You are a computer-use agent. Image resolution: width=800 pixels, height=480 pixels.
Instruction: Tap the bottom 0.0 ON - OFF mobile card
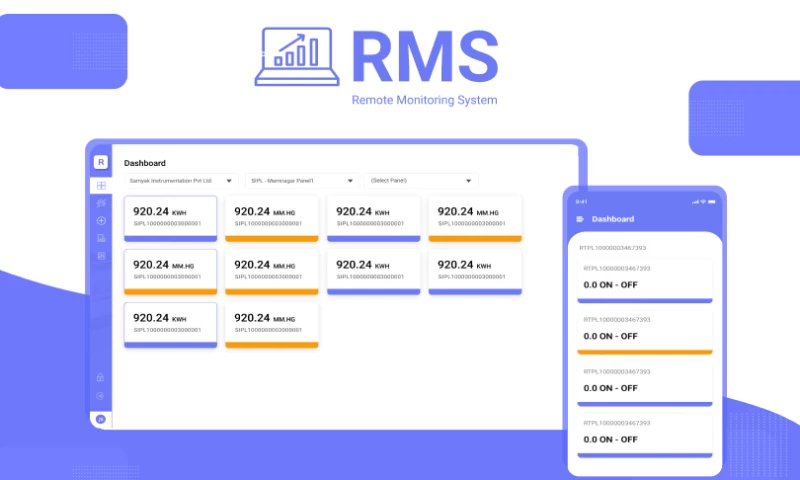[x=645, y=435]
